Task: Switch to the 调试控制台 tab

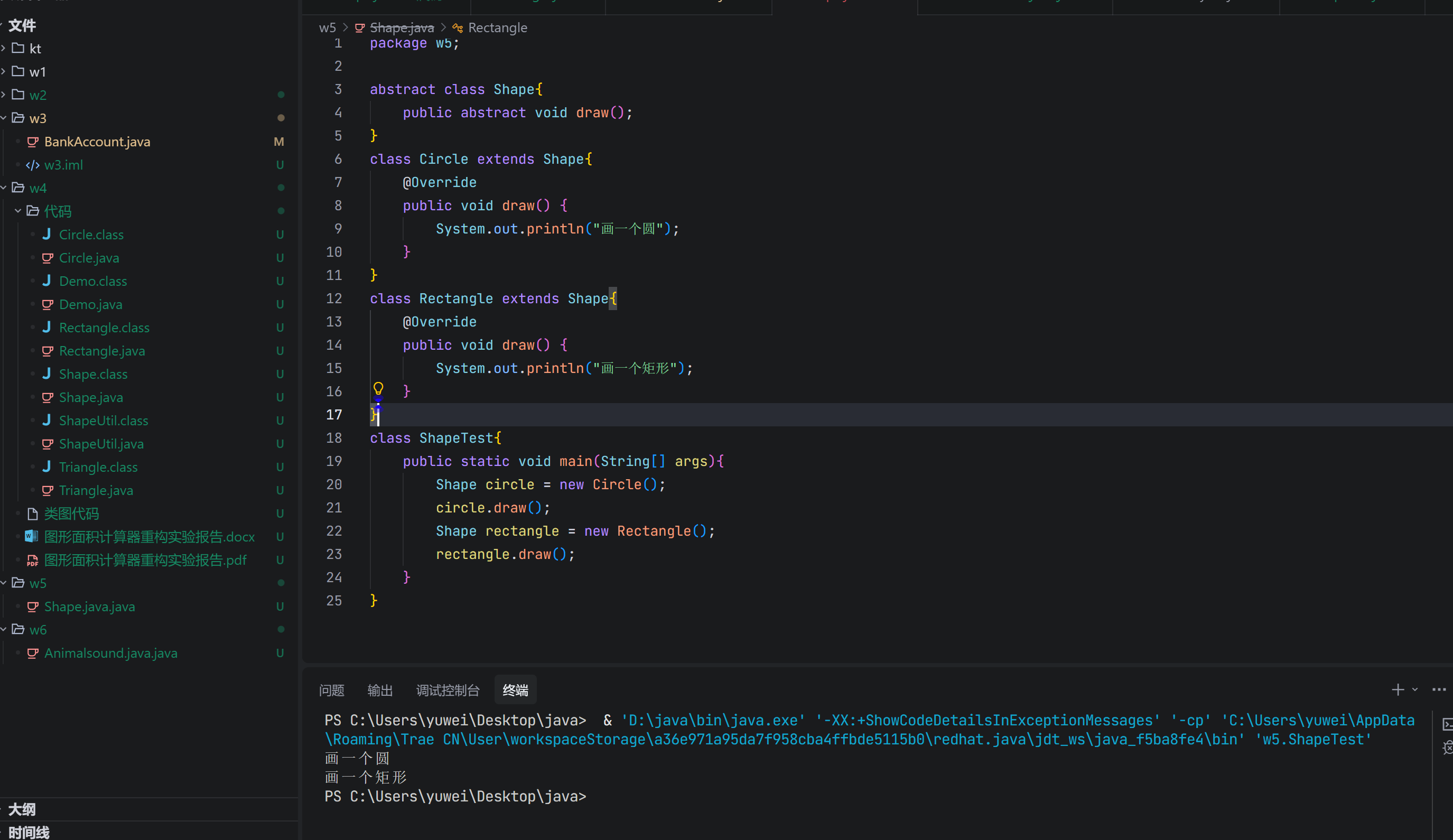Action: point(448,690)
